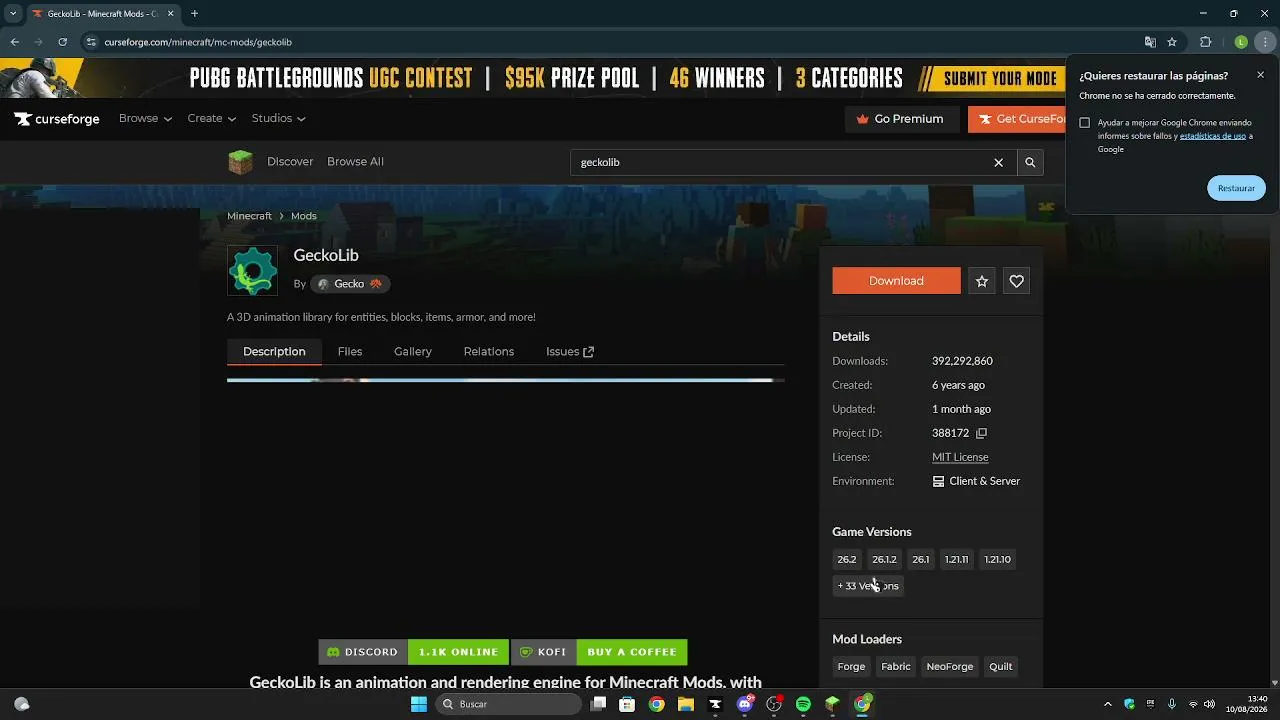Screen dimensions: 1280x720
Task: Expand the + 33 Versions list
Action: (x=868, y=586)
